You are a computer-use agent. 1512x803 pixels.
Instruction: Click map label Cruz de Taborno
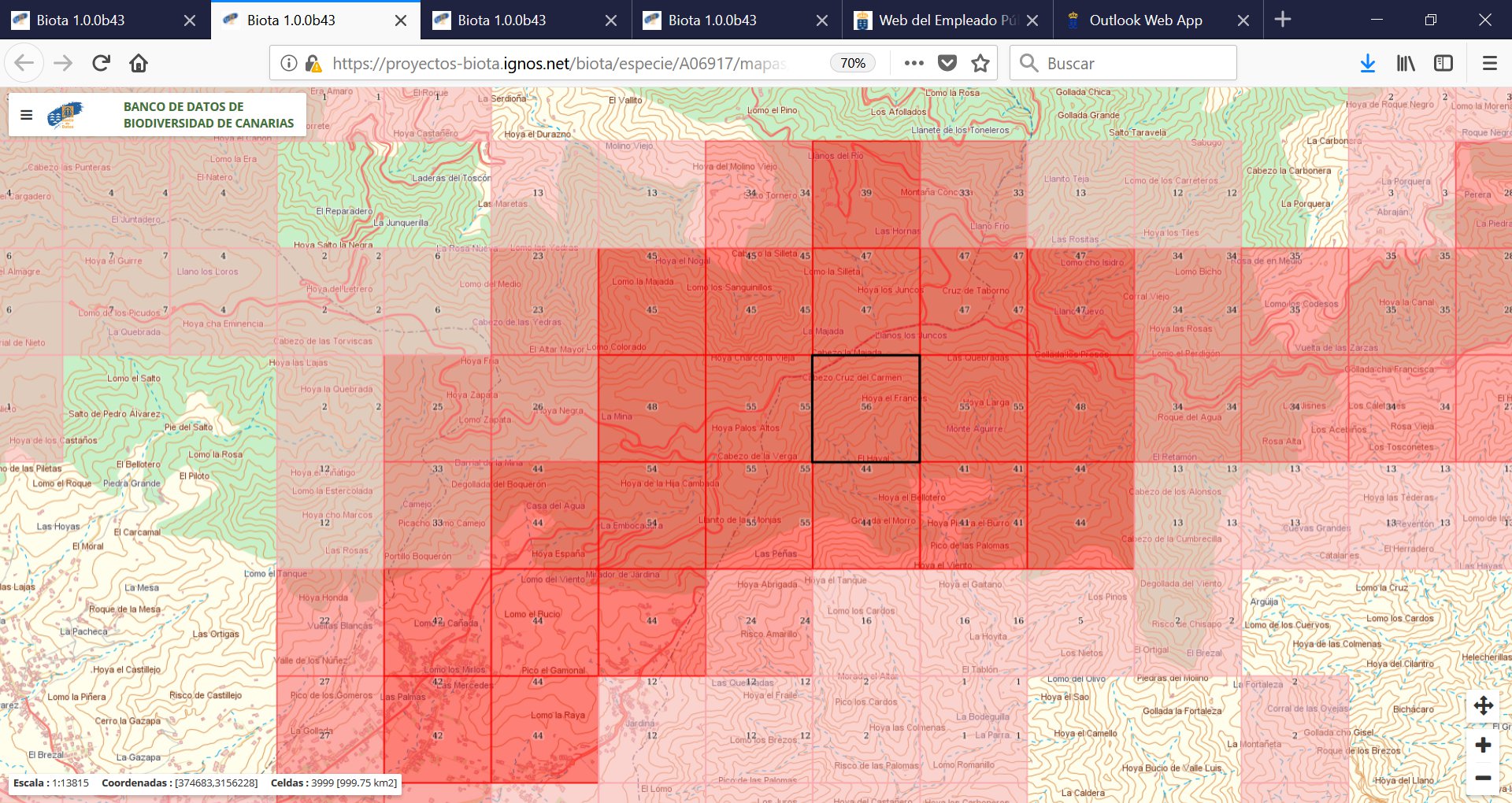975,290
